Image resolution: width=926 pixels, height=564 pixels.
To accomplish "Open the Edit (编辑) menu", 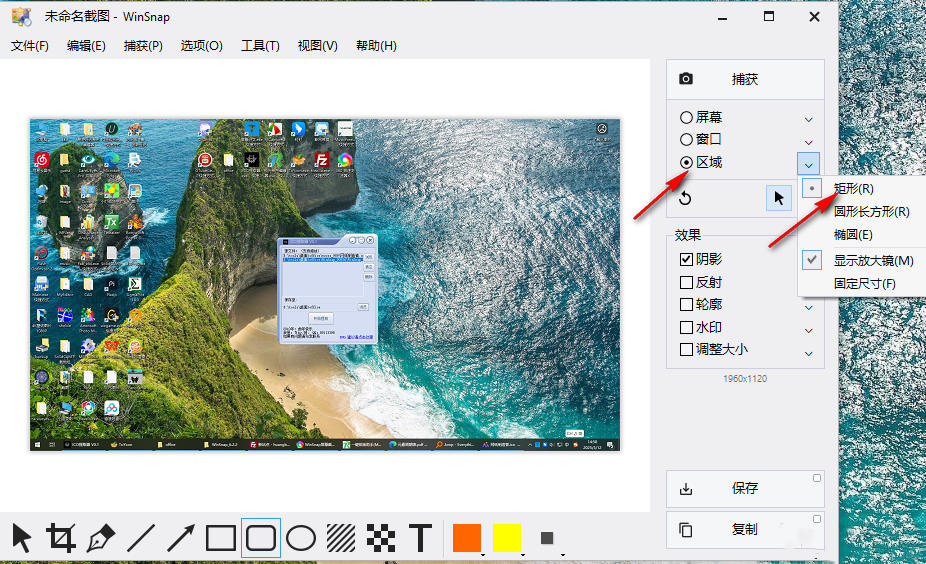I will point(86,45).
